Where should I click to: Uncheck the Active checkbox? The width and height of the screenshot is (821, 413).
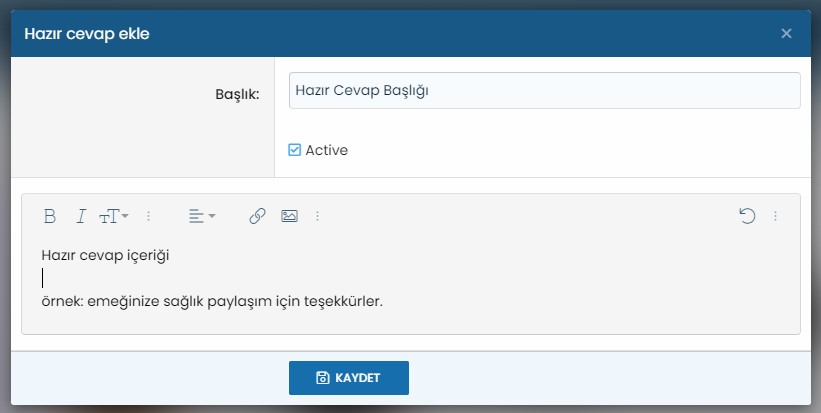[295, 150]
